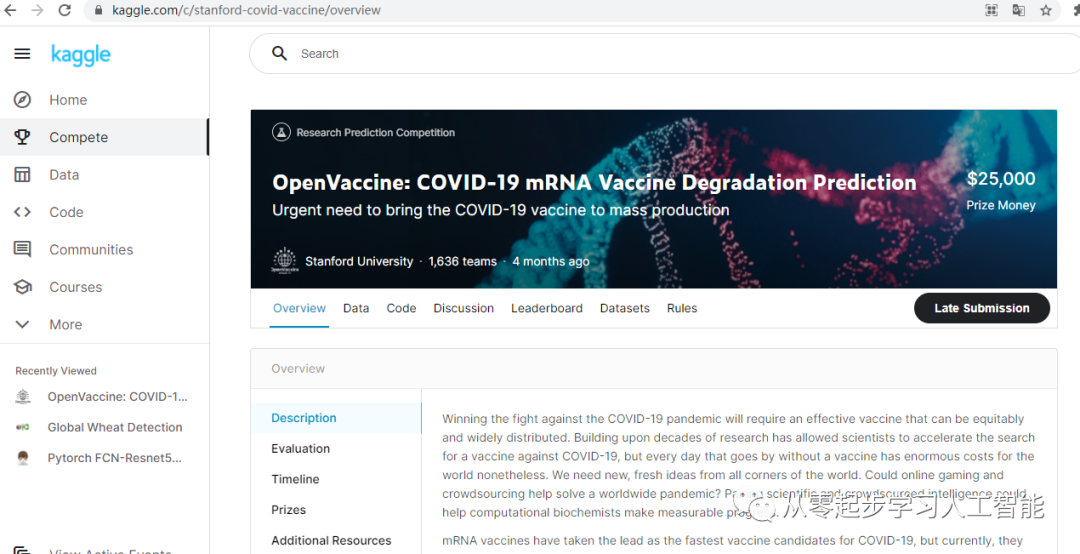The height and width of the screenshot is (554, 1080).
Task: Click the OpenVaccine competition title
Action: coord(594,183)
